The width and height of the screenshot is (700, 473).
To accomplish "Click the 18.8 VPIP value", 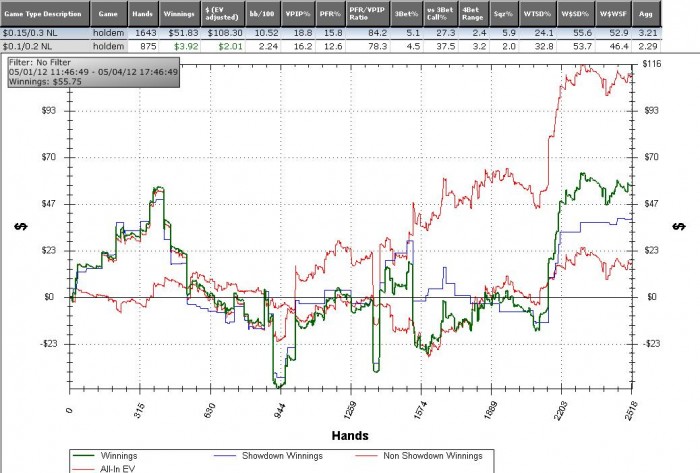I will (303, 33).
